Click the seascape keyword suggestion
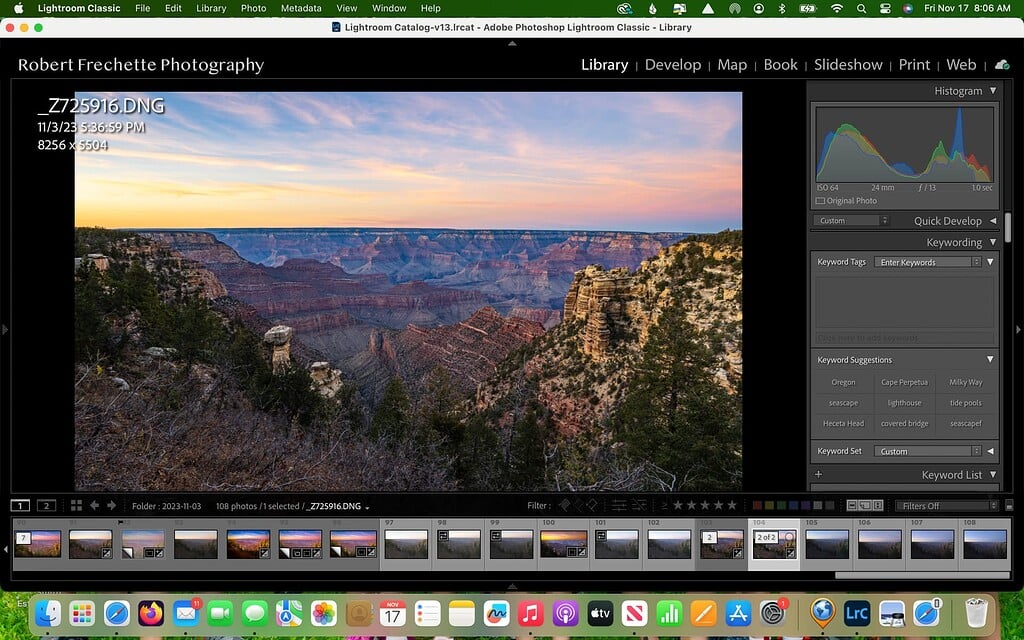1024x640 pixels. coord(842,403)
